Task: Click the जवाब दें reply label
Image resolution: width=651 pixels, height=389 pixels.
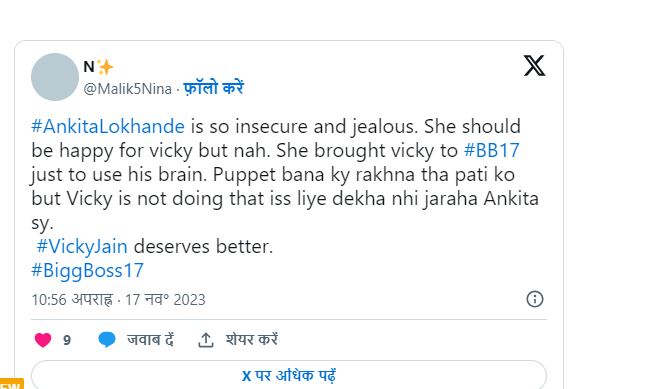Action: 150,340
